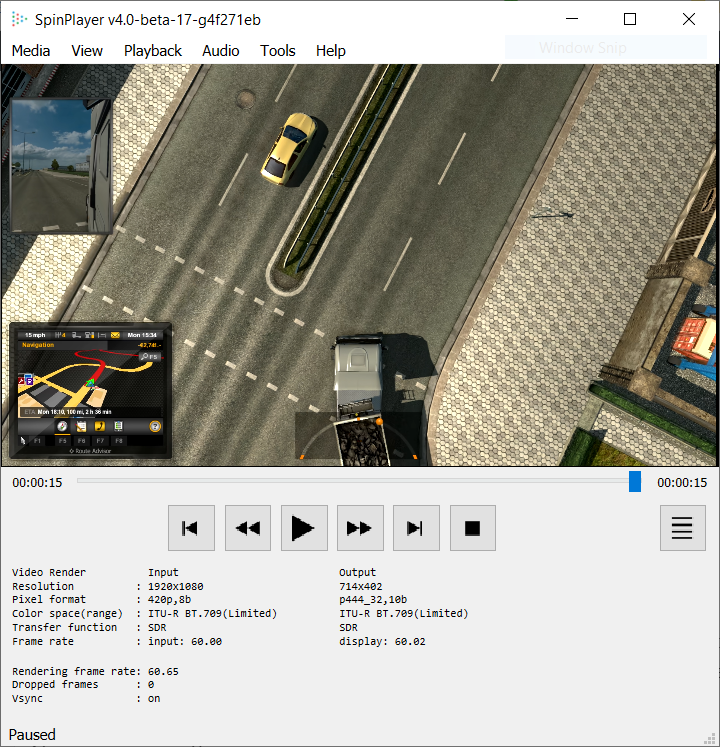Open the Help menu
The height and width of the screenshot is (747, 720).
point(331,50)
